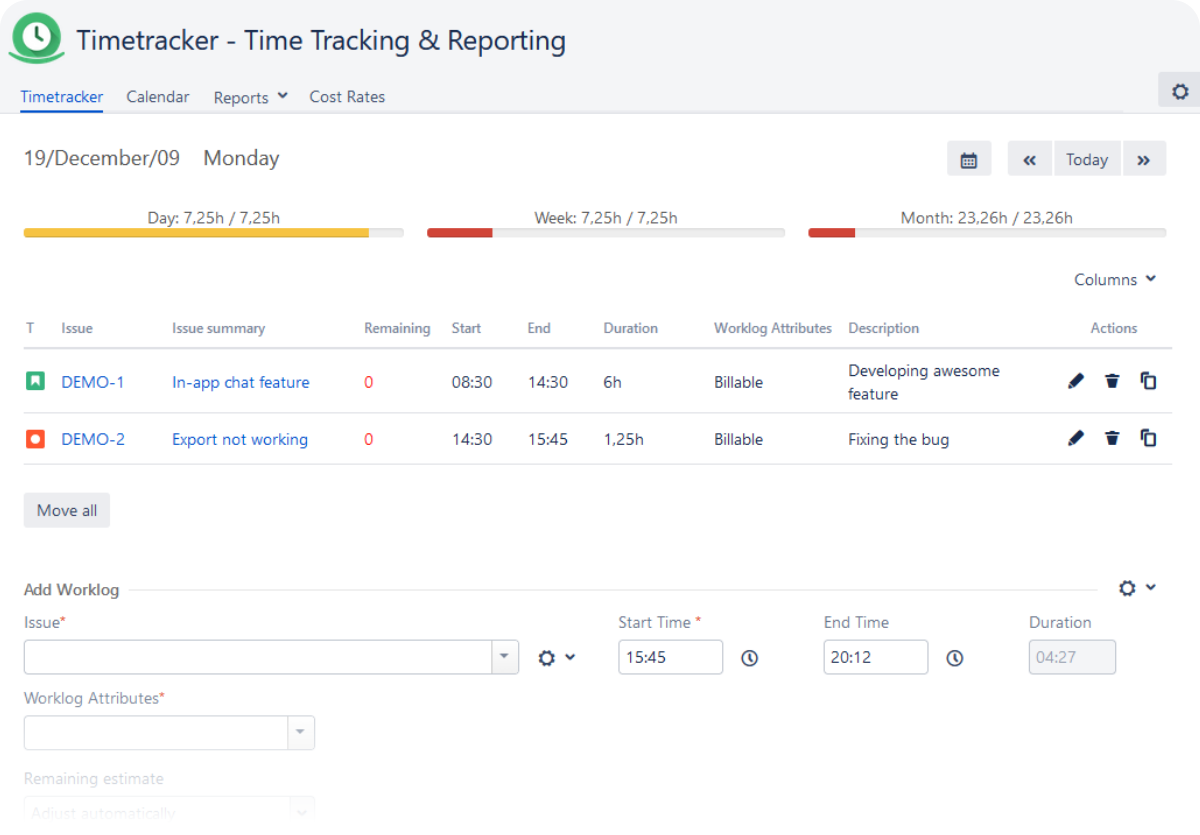Open 'Export not working' summary link

click(x=240, y=439)
